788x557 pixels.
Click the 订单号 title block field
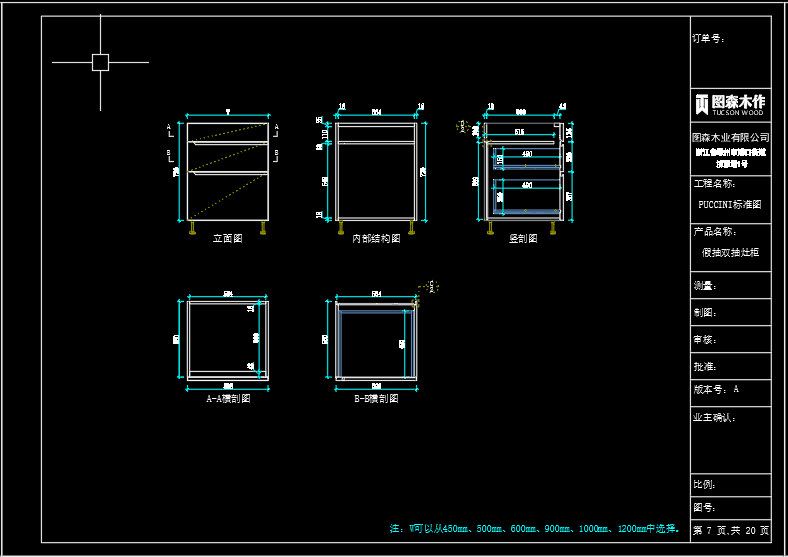pos(731,52)
